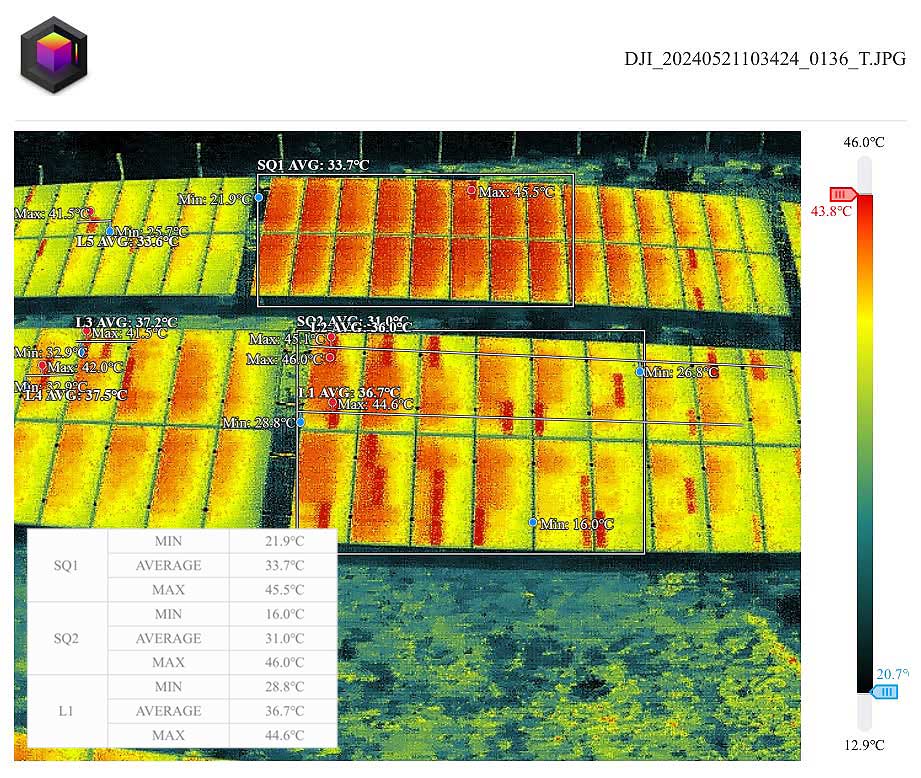This screenshot has height=778, width=921.
Task: Select the SQ2 Max 46.0°C red marker
Action: coord(330,357)
